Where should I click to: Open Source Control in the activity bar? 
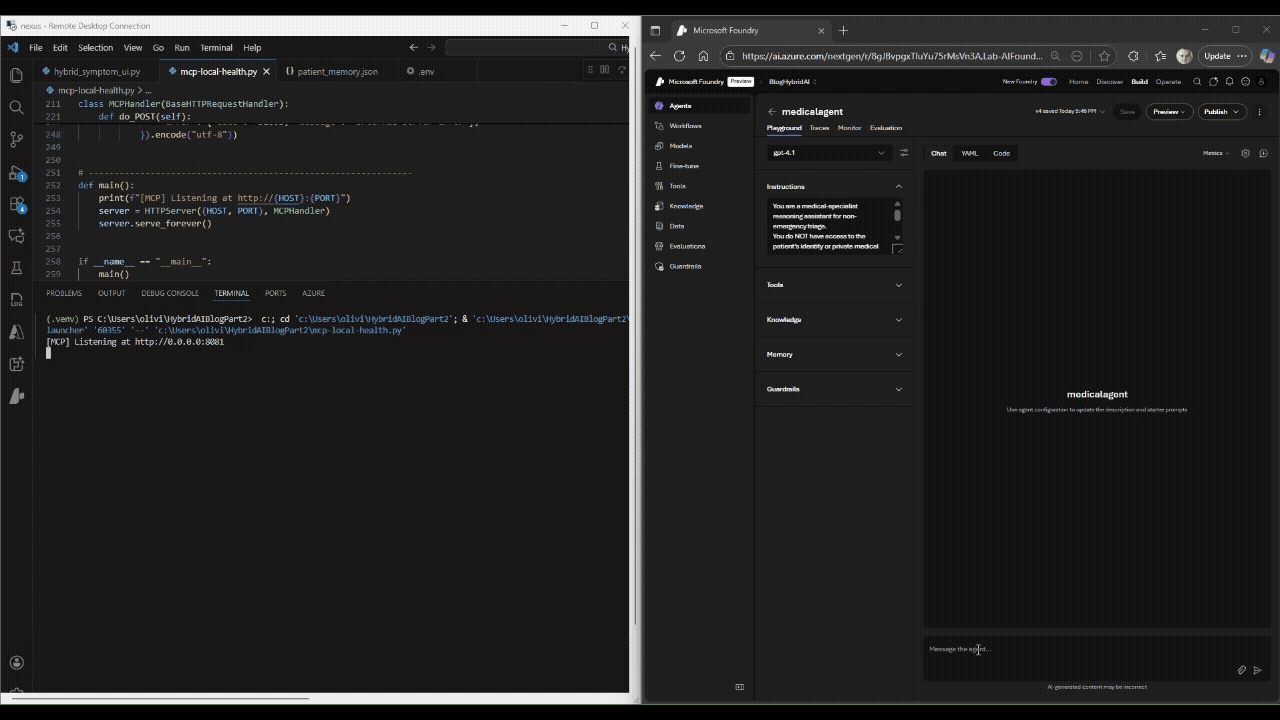pyautogui.click(x=16, y=139)
